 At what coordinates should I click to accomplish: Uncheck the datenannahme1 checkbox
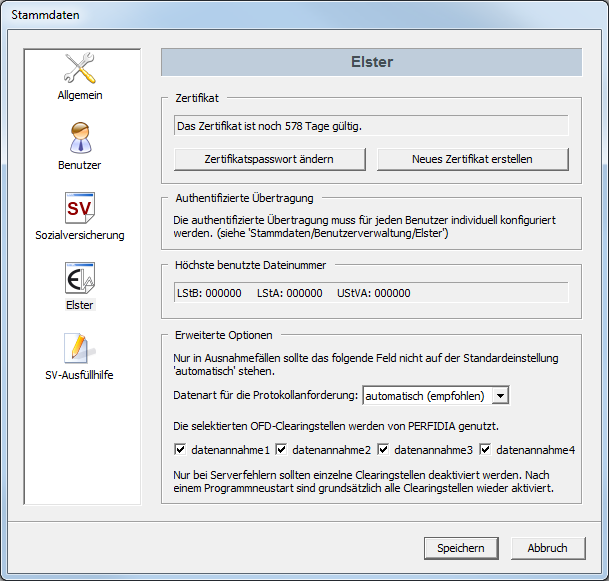pyautogui.click(x=180, y=449)
